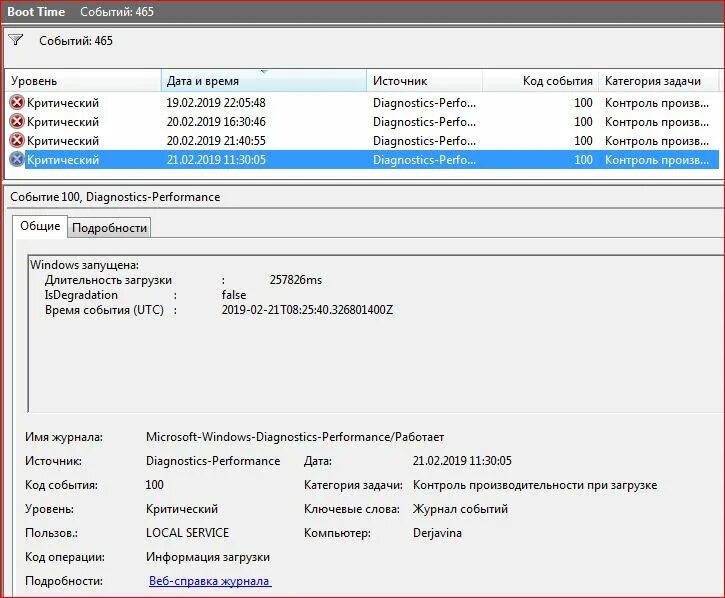Click the Windows запущена: text line
The height and width of the screenshot is (598, 725).
pyautogui.click(x=84, y=265)
